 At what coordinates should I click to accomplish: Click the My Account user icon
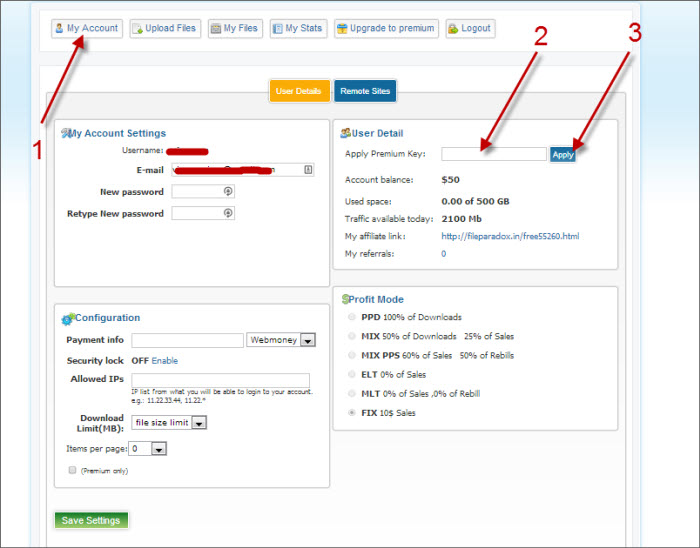coord(59,28)
